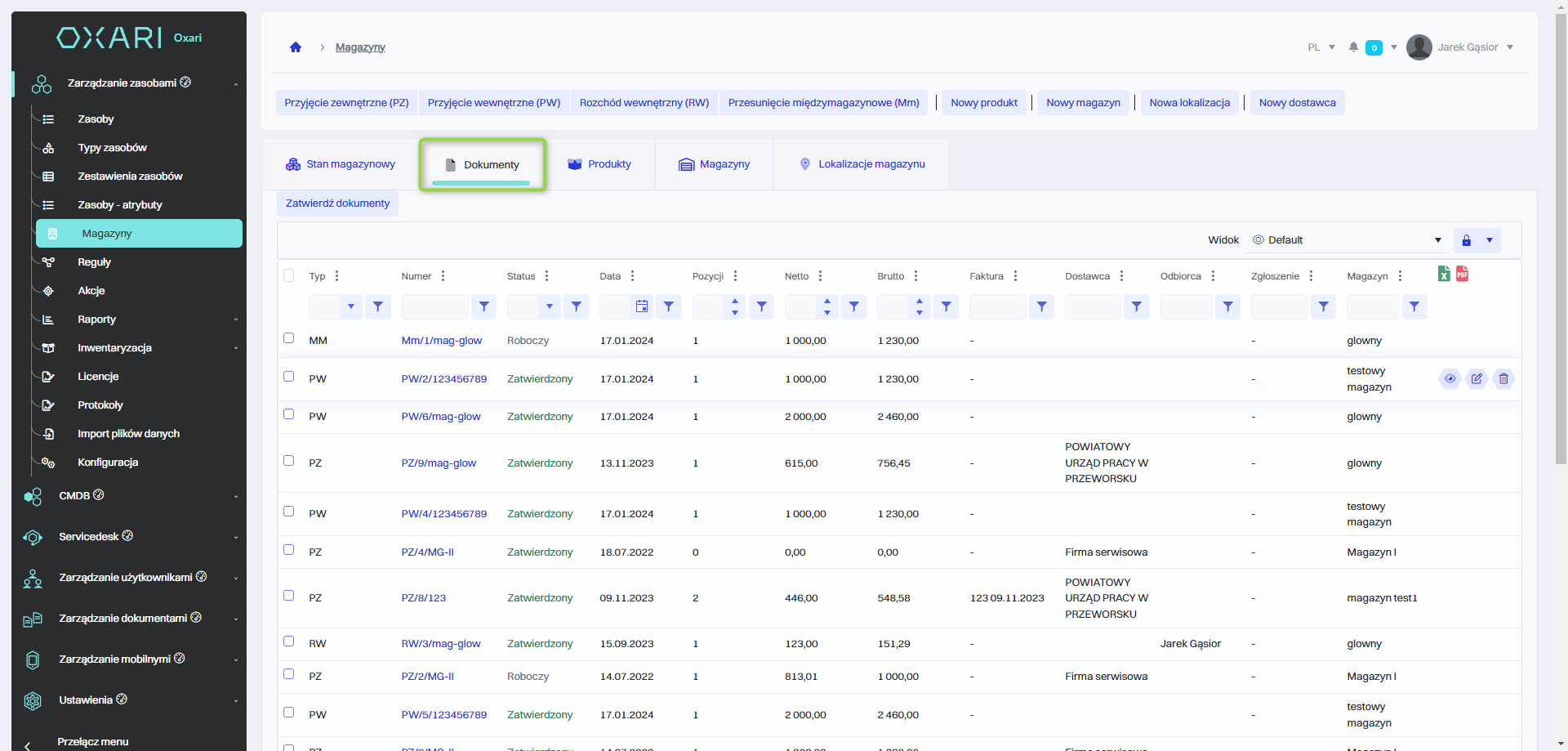This screenshot has width=1568, height=751.
Task: Click the Zatwierdź dokumenty button
Action: click(337, 203)
